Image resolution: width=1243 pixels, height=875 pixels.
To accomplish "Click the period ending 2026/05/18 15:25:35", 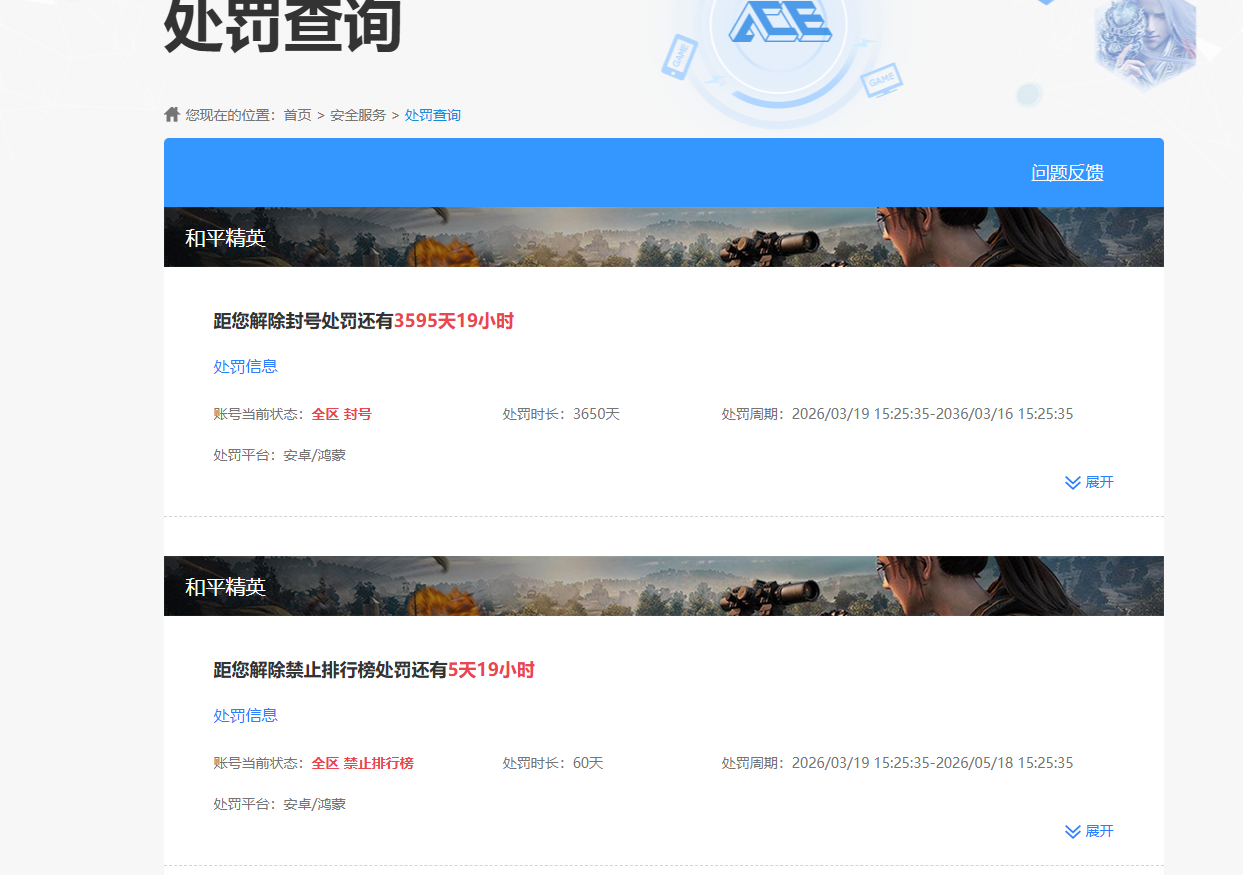I will (898, 763).
